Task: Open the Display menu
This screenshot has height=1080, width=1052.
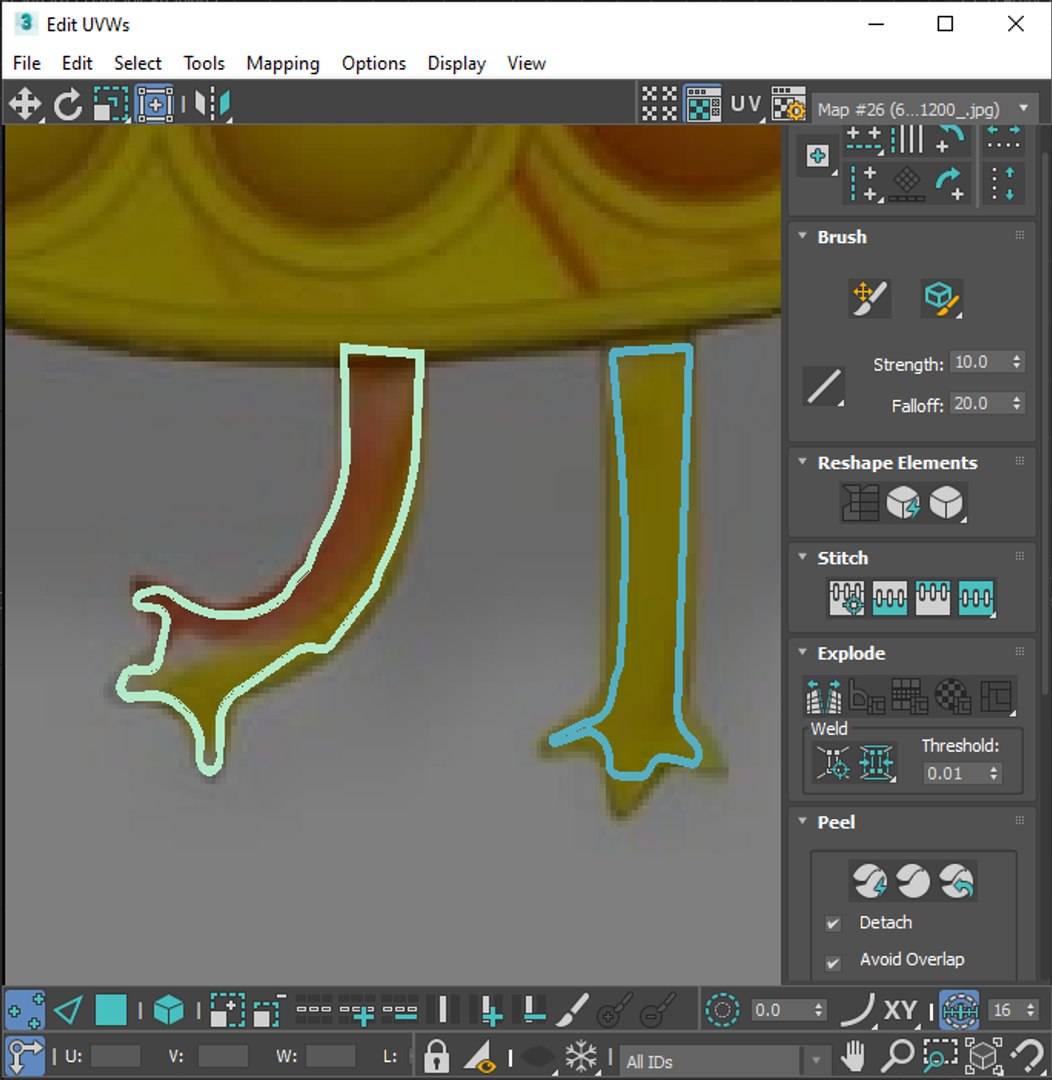Action: point(457,63)
